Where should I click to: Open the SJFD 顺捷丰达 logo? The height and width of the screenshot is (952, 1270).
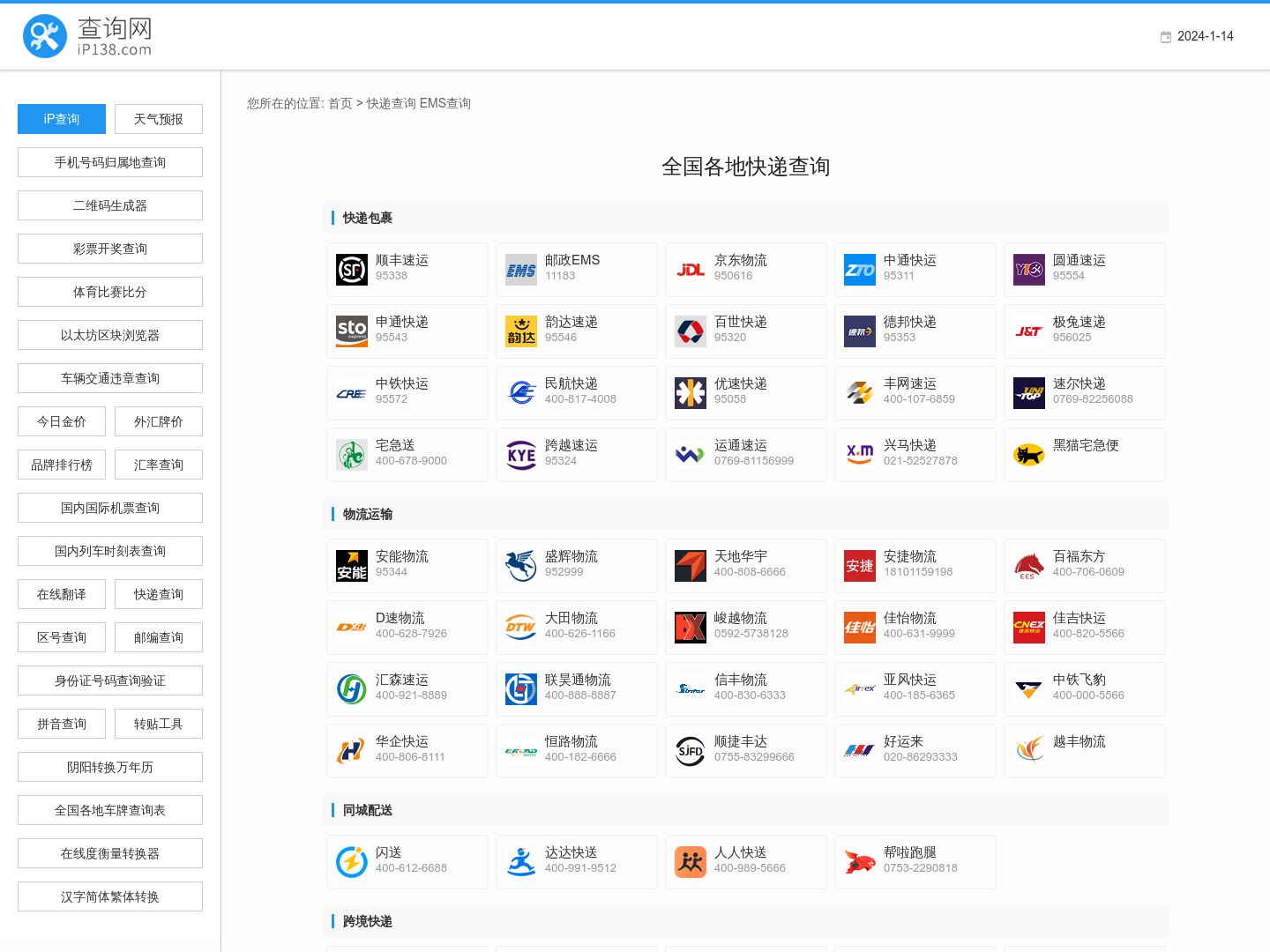click(691, 751)
